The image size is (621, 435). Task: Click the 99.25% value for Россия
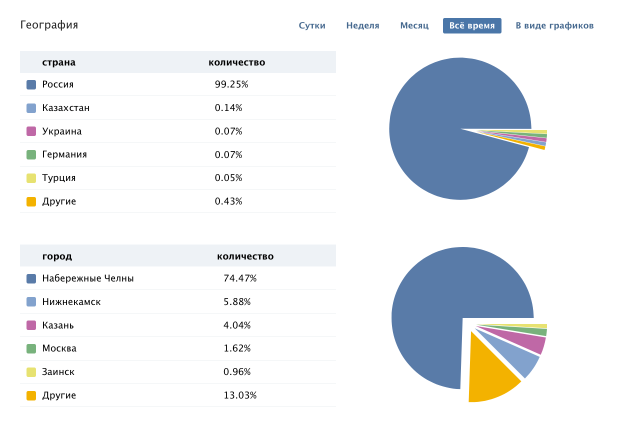[x=231, y=85]
